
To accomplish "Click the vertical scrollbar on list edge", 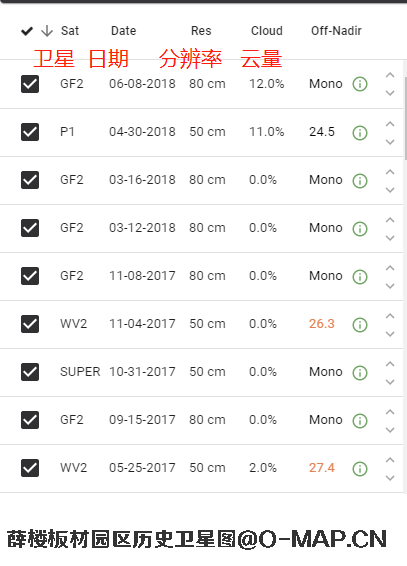I will tap(405, 118).
